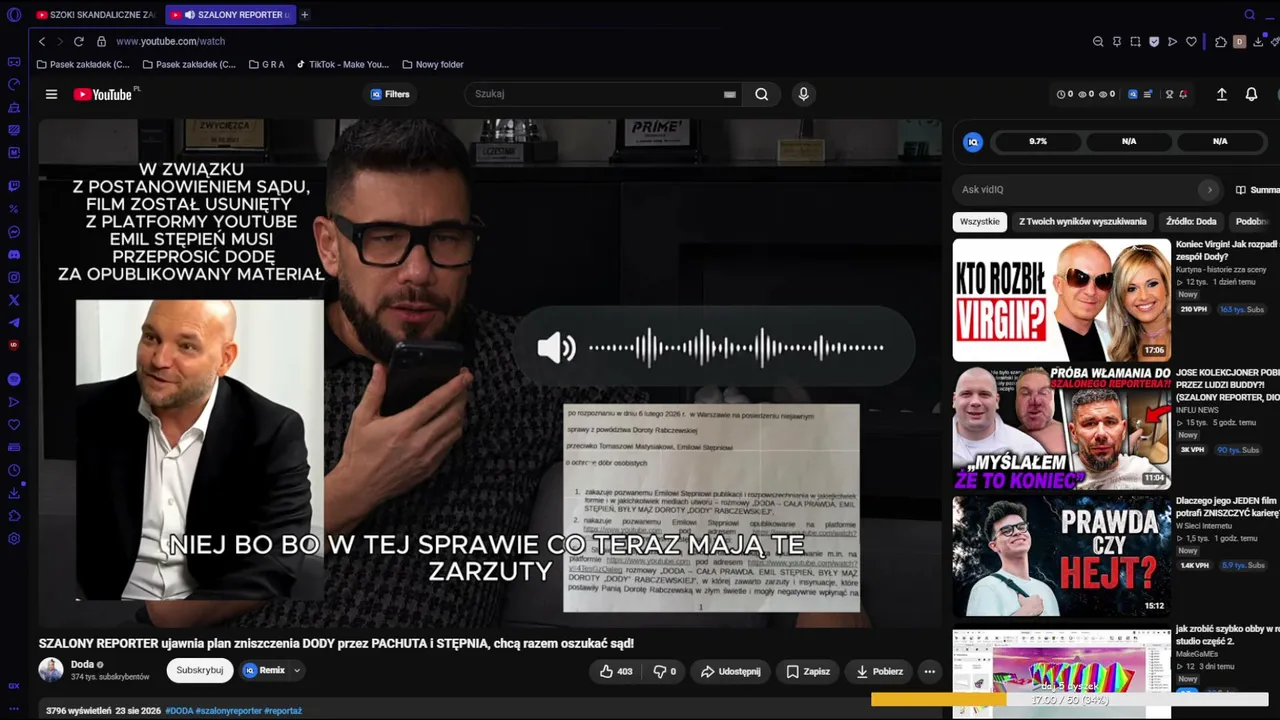Viewport: 1280px width, 720px height.
Task: Like the video with 403 likes
Action: 616,671
